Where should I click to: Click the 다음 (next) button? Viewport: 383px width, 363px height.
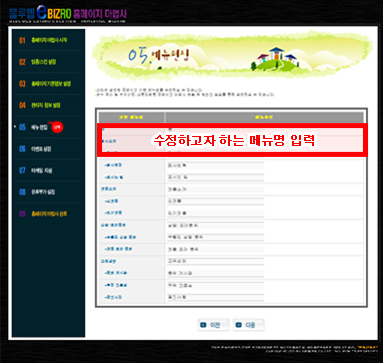point(249,325)
